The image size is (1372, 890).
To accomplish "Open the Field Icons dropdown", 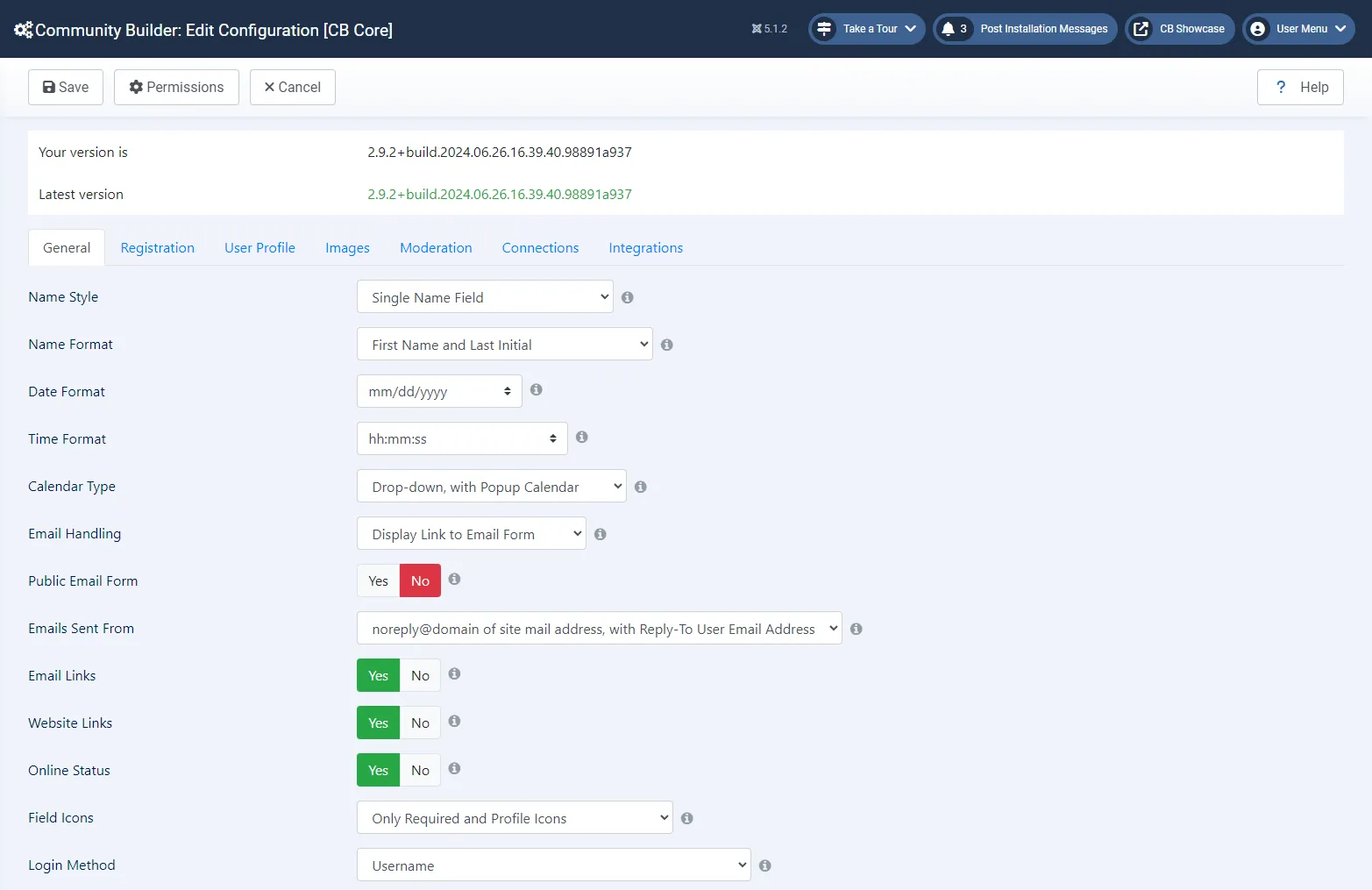I will click(515, 817).
